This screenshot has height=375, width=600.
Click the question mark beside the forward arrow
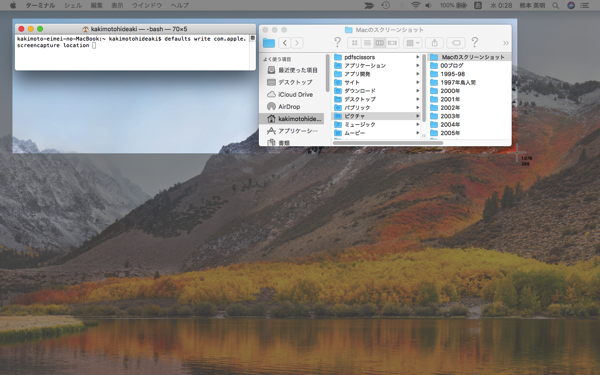pyautogui.click(x=337, y=42)
